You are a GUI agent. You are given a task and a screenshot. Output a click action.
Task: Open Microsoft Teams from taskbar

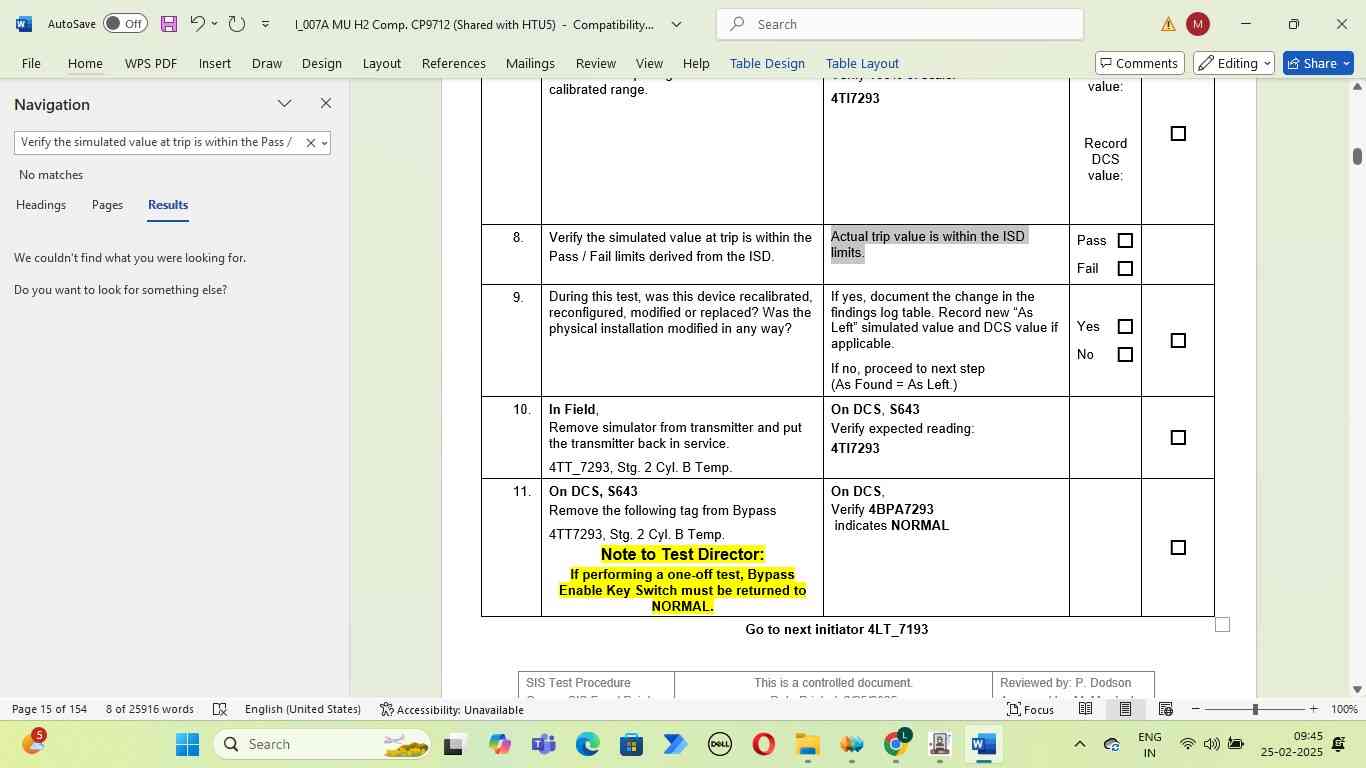tap(543, 744)
